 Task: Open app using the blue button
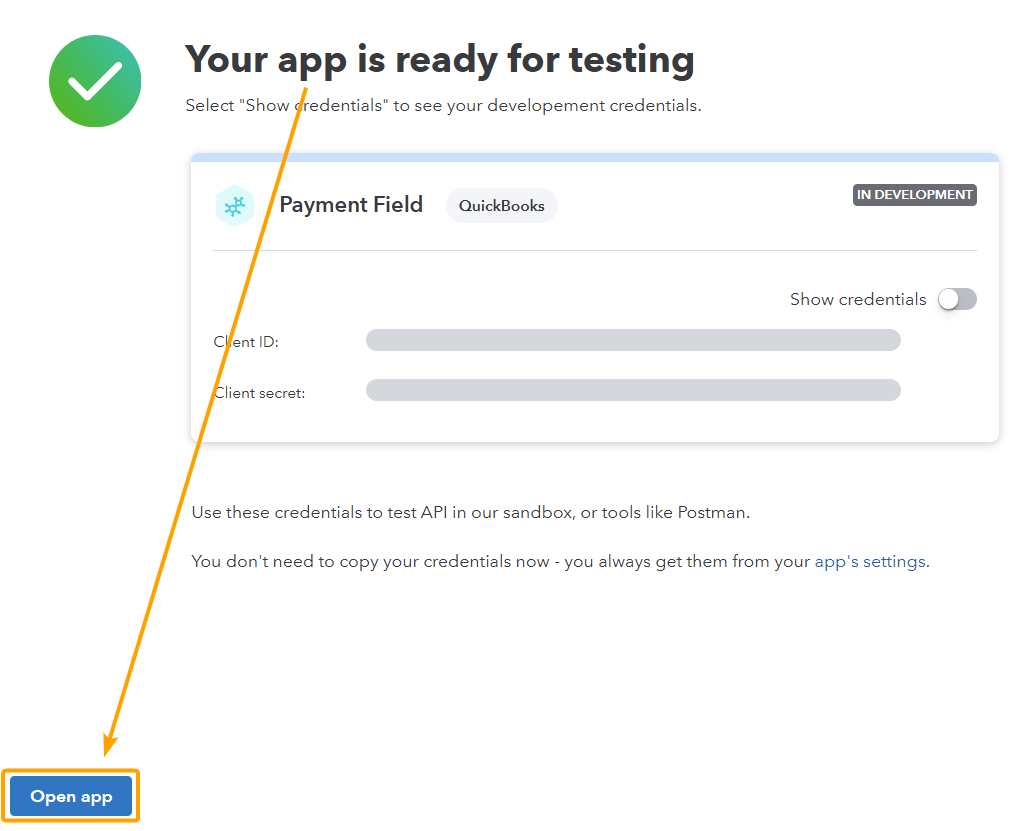(x=70, y=796)
